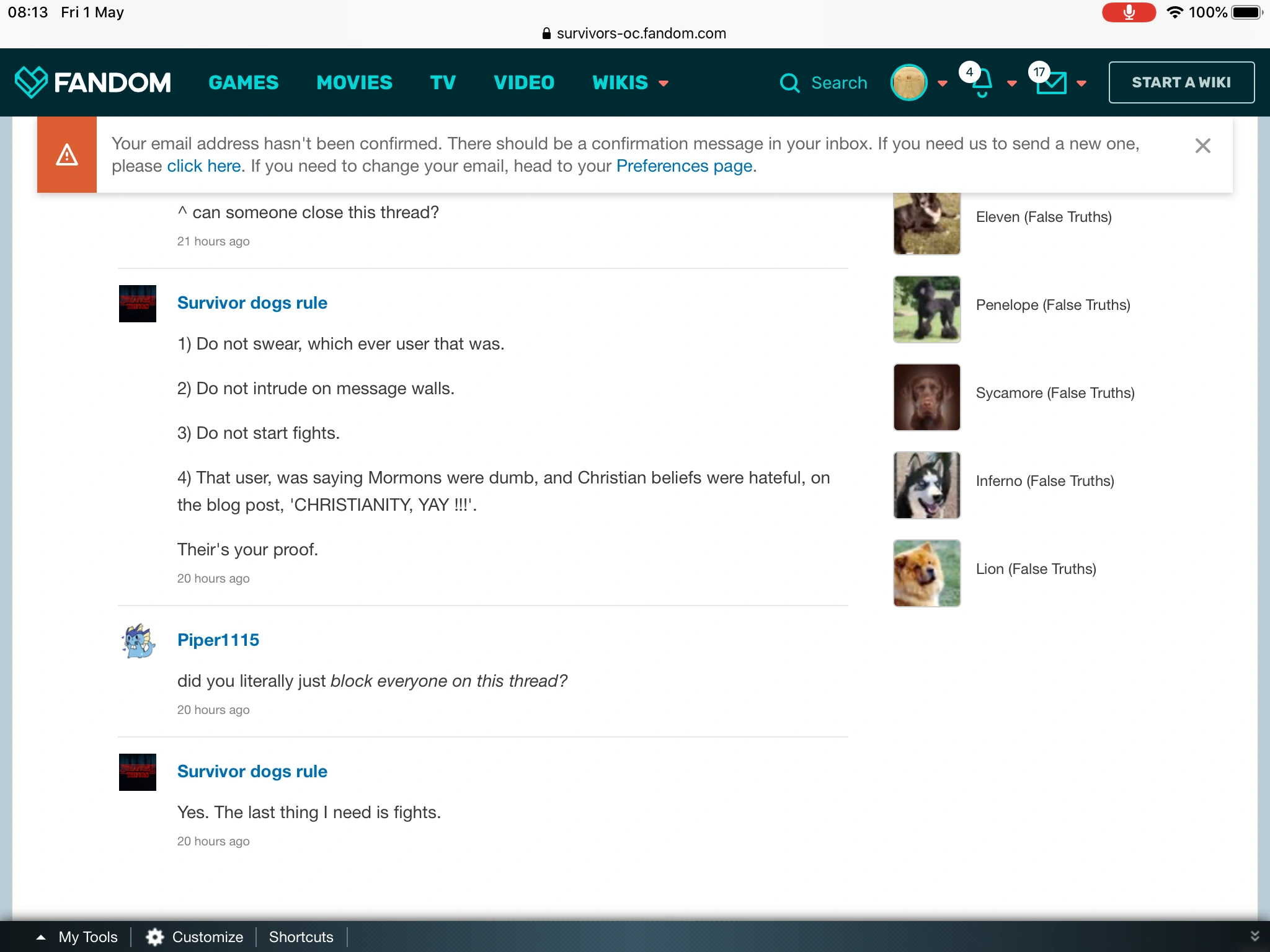The width and height of the screenshot is (1270, 952).
Task: Open dropdown arrow next to profile avatar
Action: pos(943,83)
